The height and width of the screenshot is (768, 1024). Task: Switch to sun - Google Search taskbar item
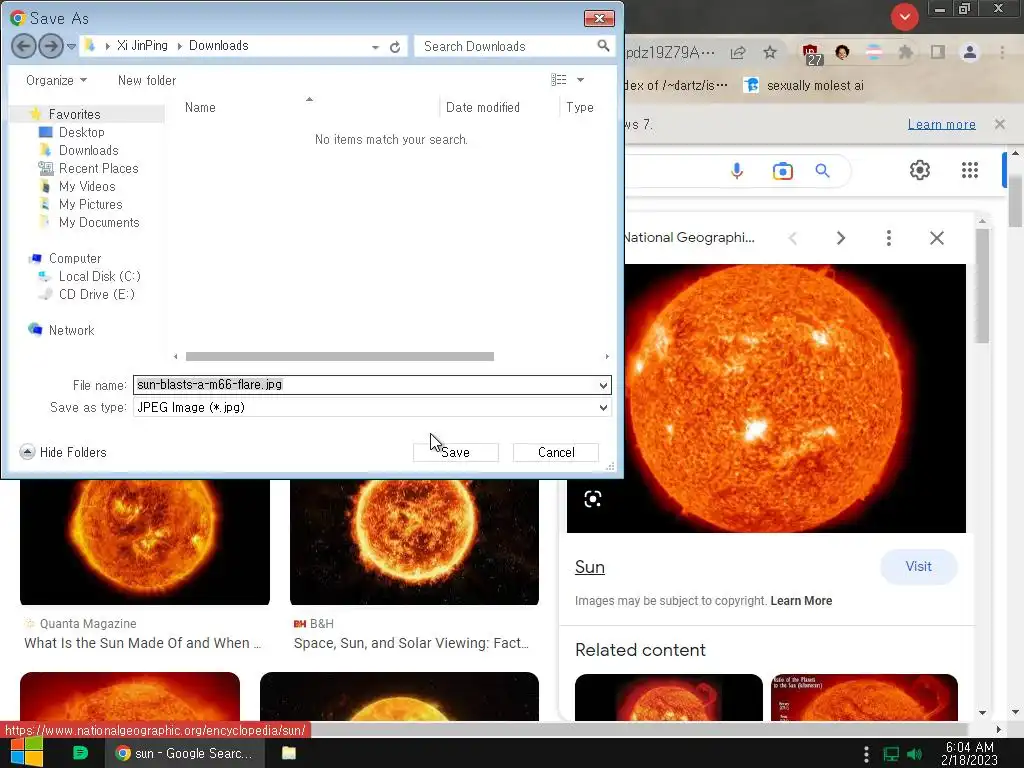click(x=185, y=753)
